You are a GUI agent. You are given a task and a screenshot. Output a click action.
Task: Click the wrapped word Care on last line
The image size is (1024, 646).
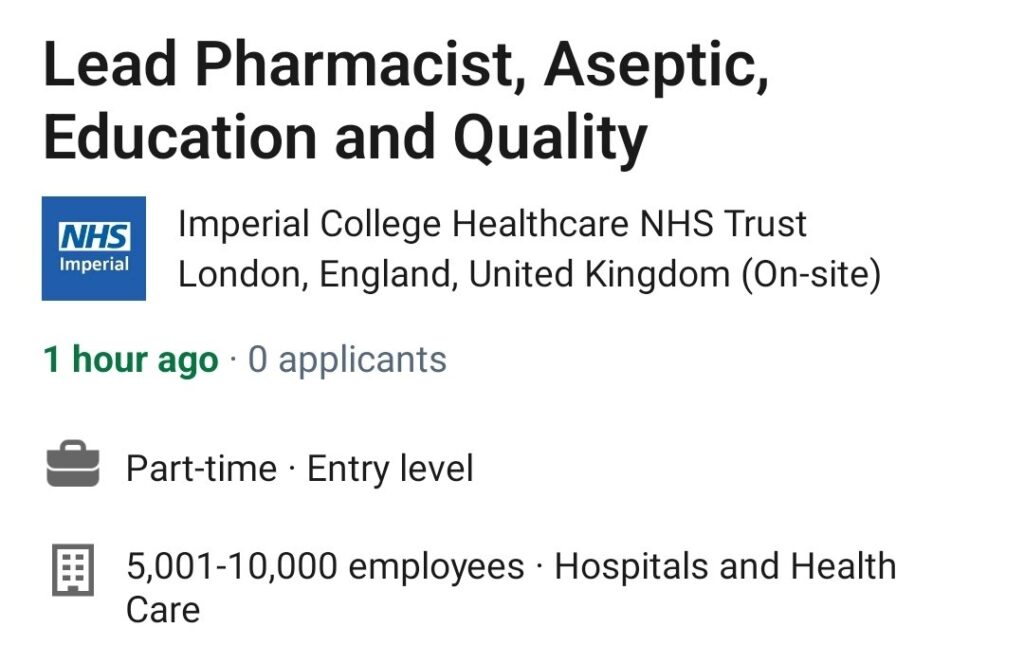(x=163, y=610)
